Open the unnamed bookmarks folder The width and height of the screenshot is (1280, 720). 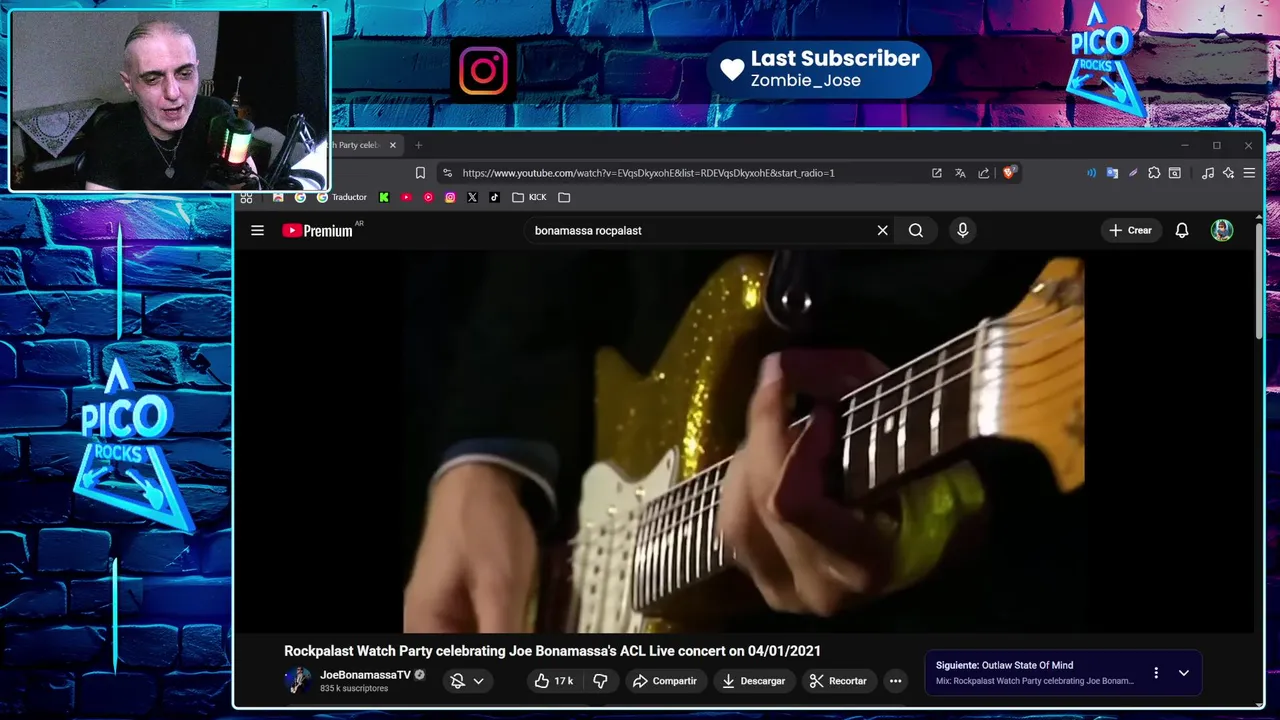click(564, 197)
